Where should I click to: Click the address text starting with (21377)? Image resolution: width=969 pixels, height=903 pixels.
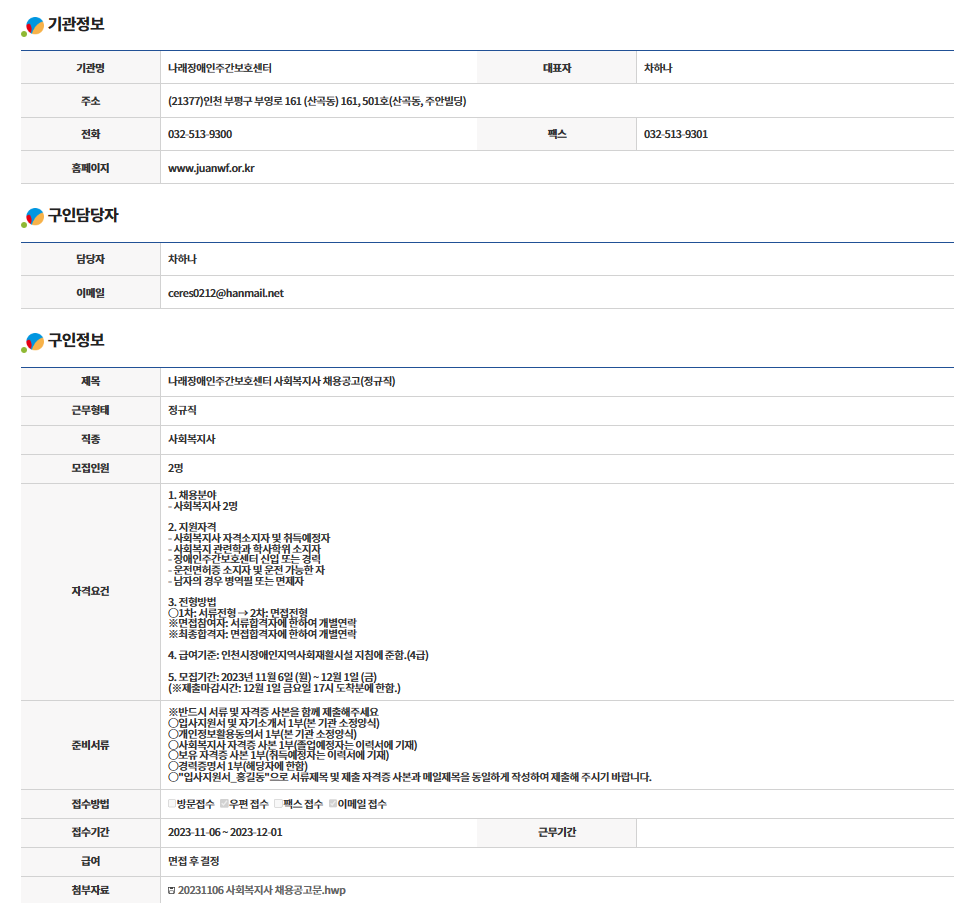[x=317, y=101]
